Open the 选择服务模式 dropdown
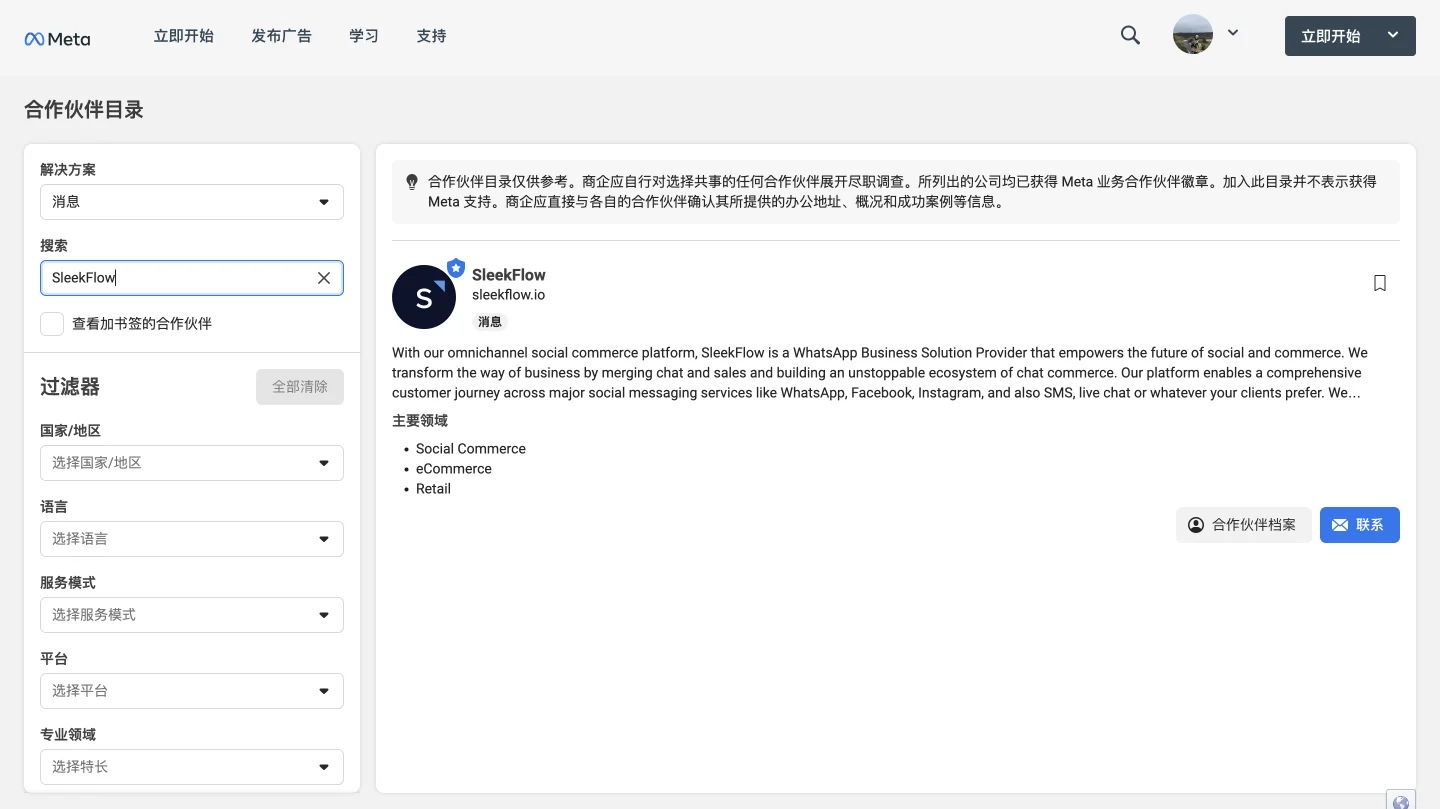 192,615
